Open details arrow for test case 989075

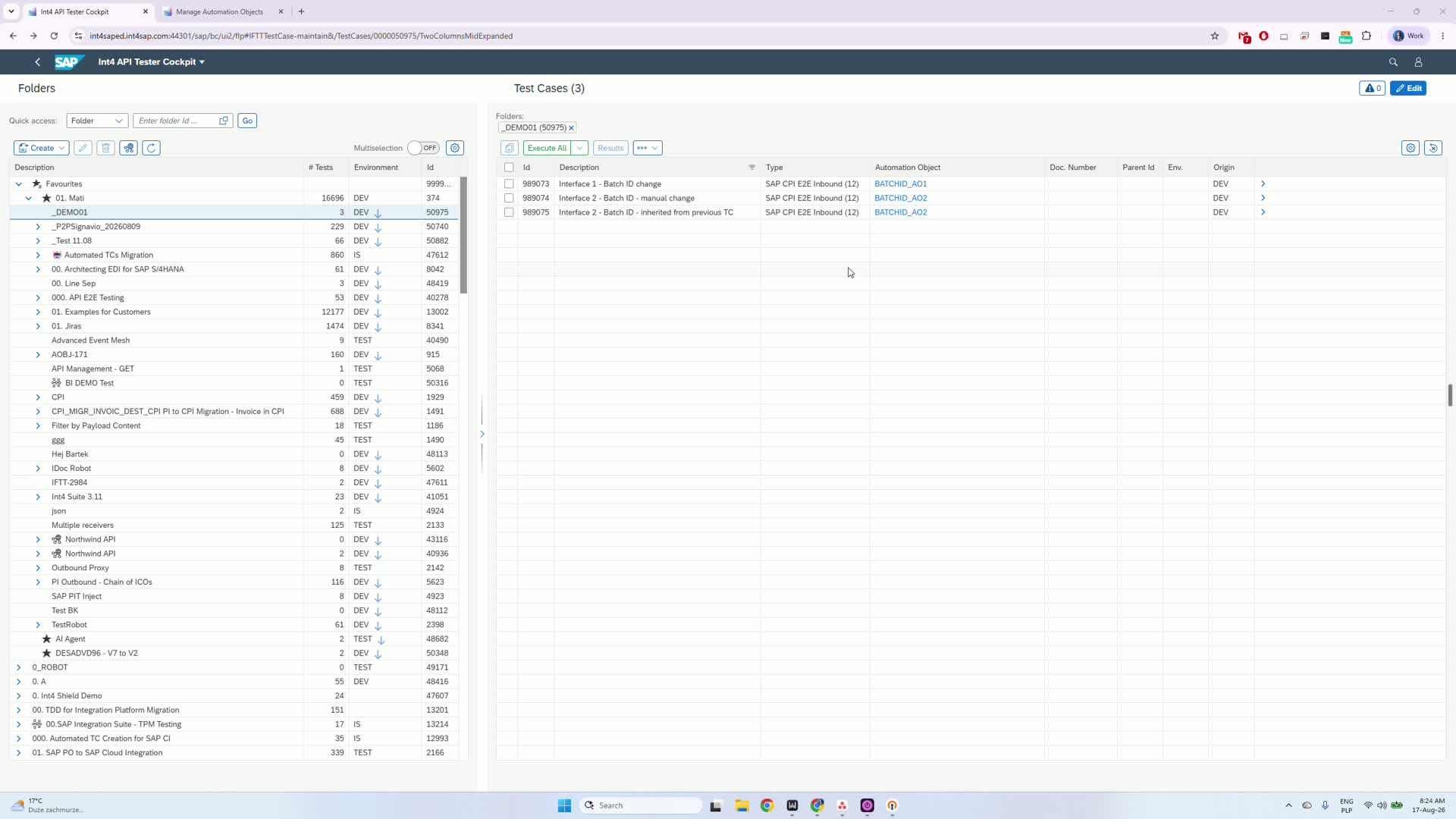click(1263, 213)
